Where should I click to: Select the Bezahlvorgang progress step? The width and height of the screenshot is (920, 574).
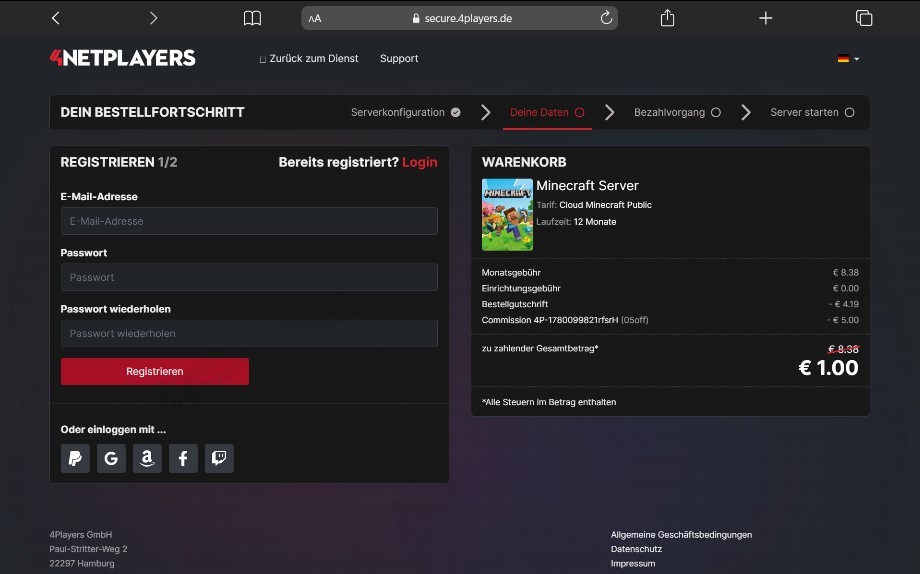[677, 112]
